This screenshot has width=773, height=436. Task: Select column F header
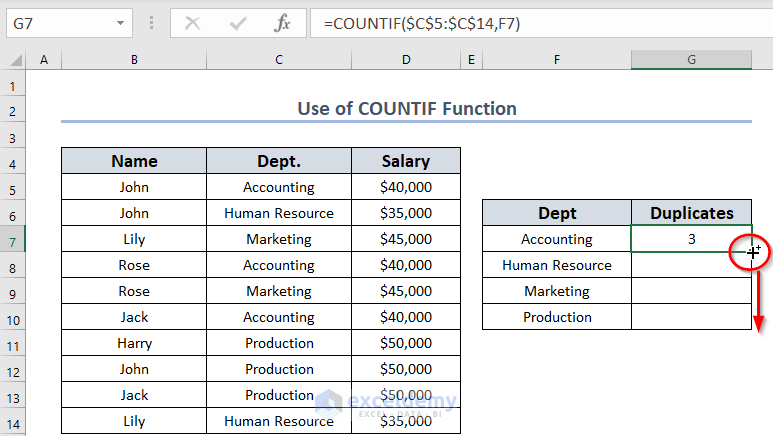coord(556,61)
